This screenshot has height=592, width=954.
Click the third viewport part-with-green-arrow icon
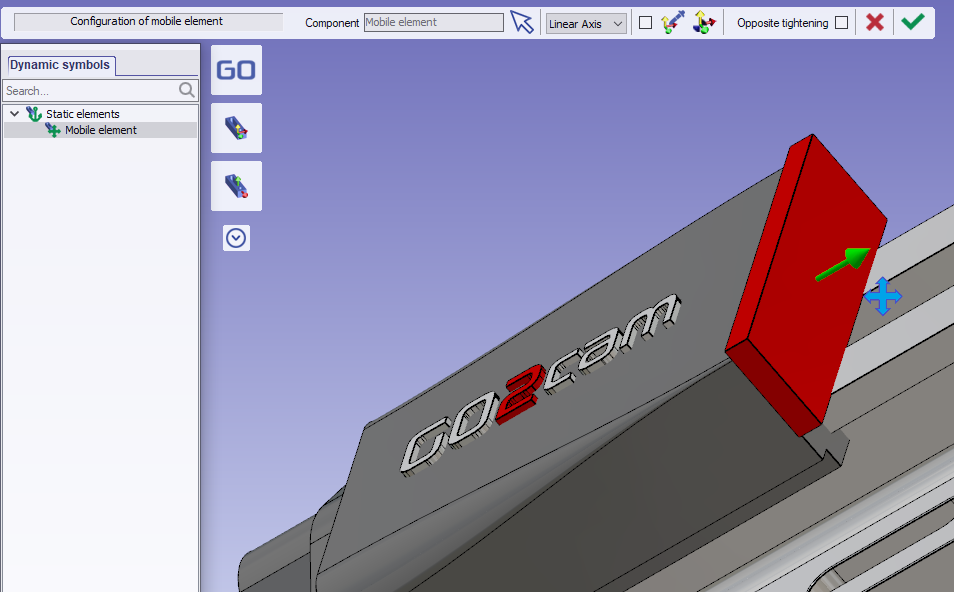coord(236,186)
